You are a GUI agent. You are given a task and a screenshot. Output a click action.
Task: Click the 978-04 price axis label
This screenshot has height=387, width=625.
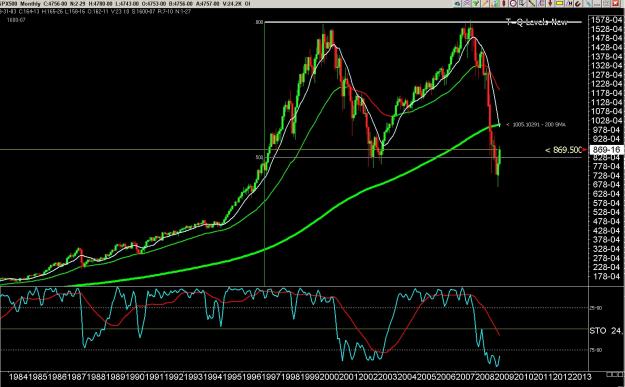(x=606, y=130)
